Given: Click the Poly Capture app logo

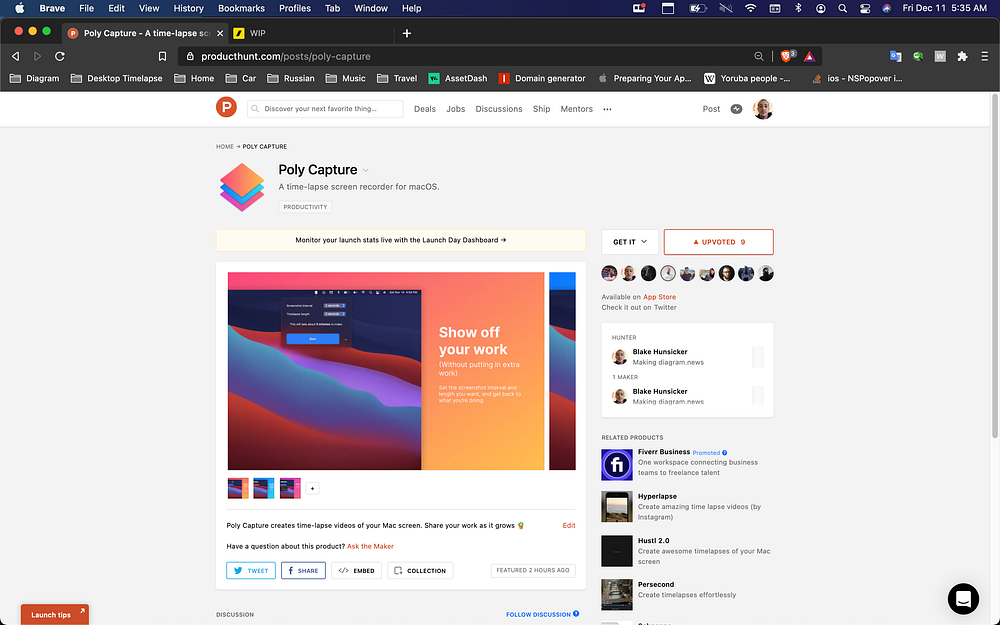Looking at the screenshot, I should tap(242, 187).
